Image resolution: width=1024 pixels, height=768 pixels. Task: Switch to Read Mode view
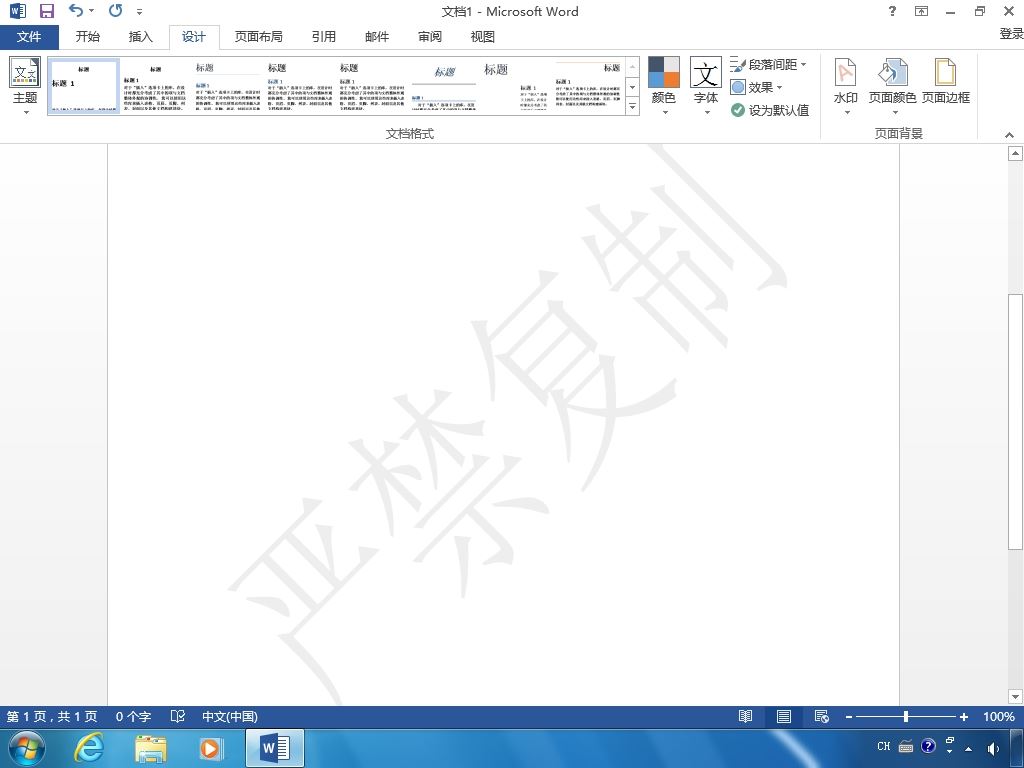coord(745,716)
